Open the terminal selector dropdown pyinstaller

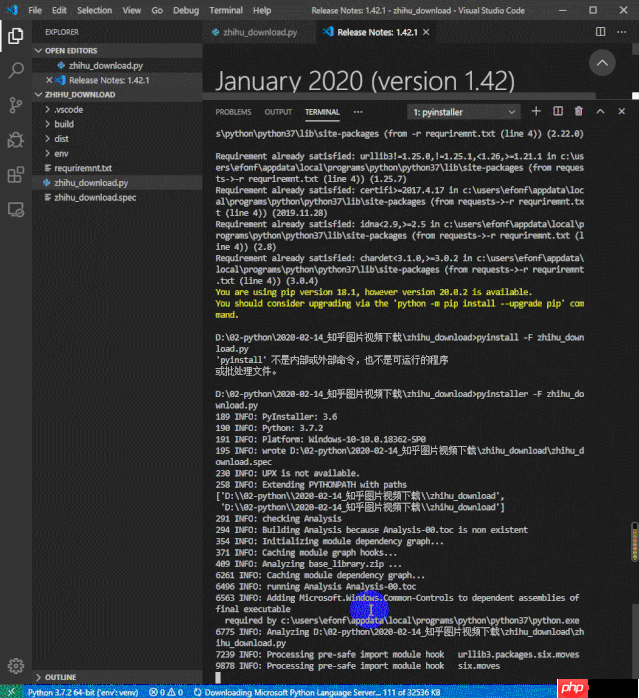pyautogui.click(x=464, y=112)
